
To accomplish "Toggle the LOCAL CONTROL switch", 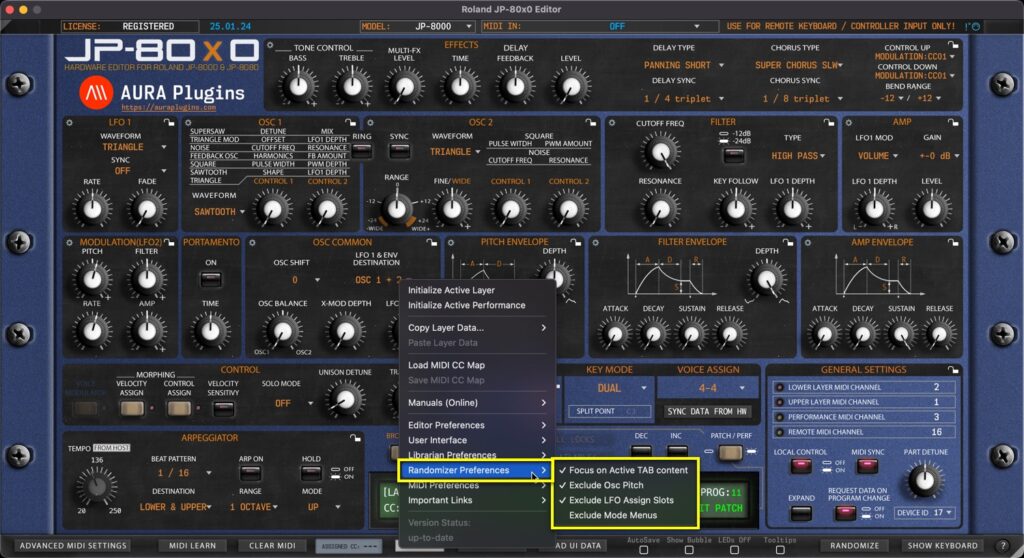I will pyautogui.click(x=801, y=466).
